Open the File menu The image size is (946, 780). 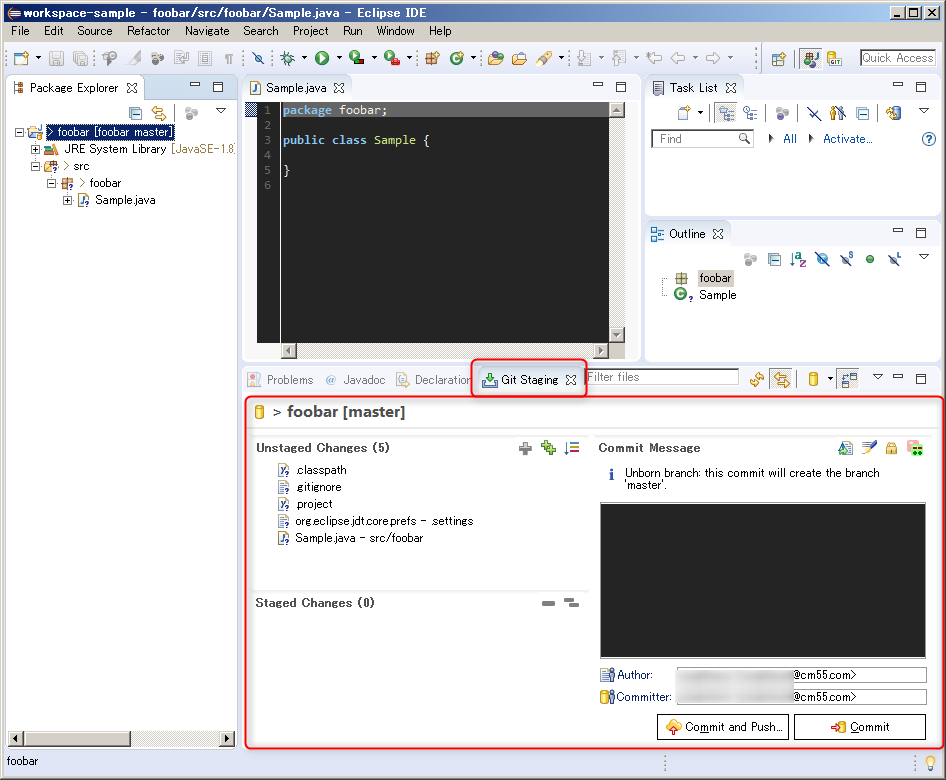click(21, 31)
